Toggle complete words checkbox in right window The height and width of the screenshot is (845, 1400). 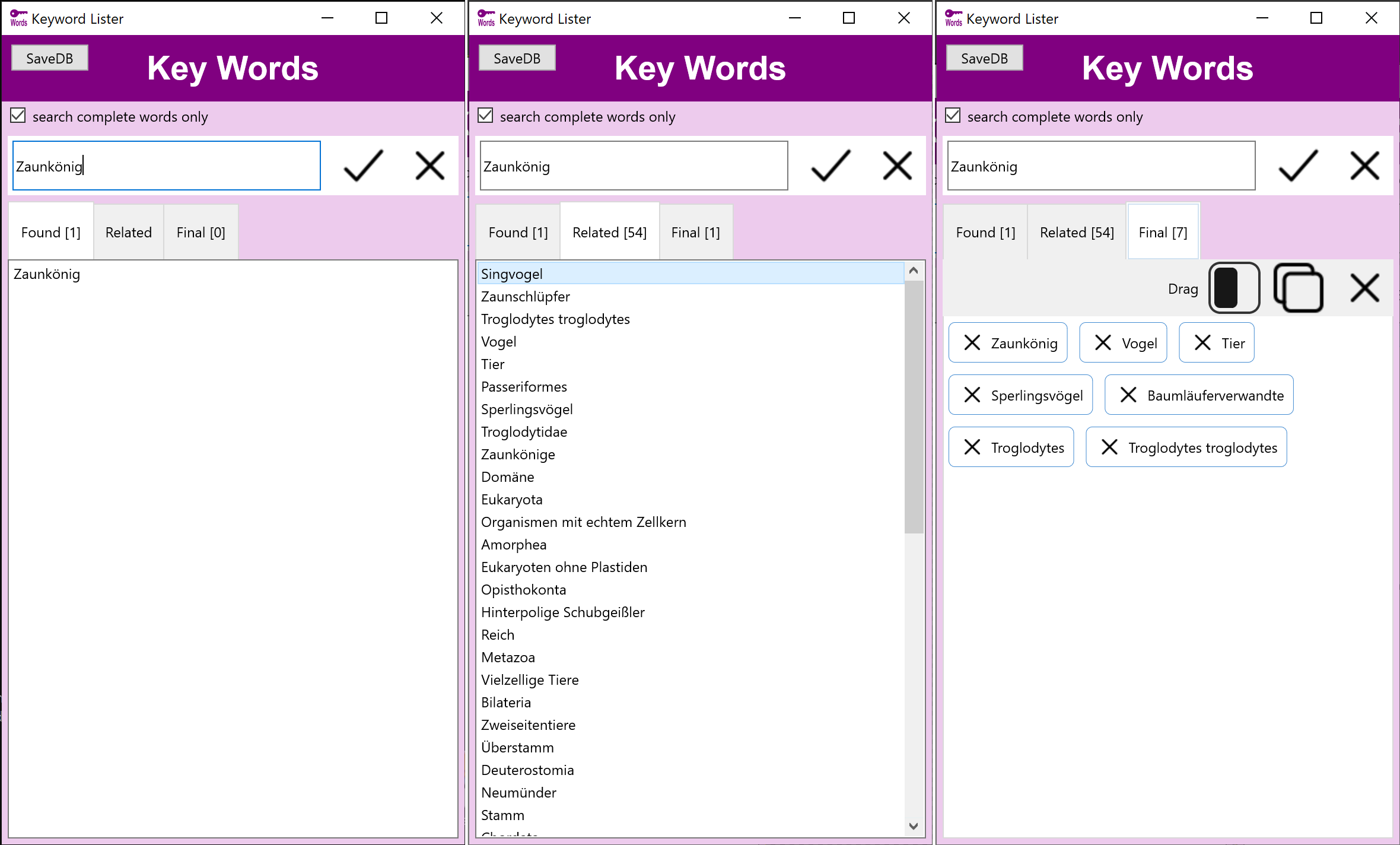pyautogui.click(x=953, y=116)
